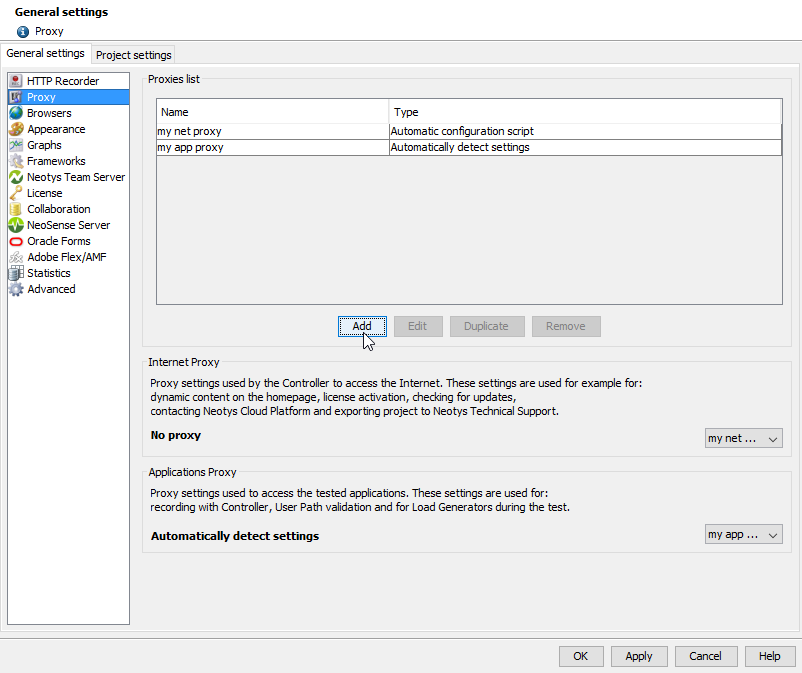
Task: Expand the Applications Proxy dropdown
Action: 743,535
